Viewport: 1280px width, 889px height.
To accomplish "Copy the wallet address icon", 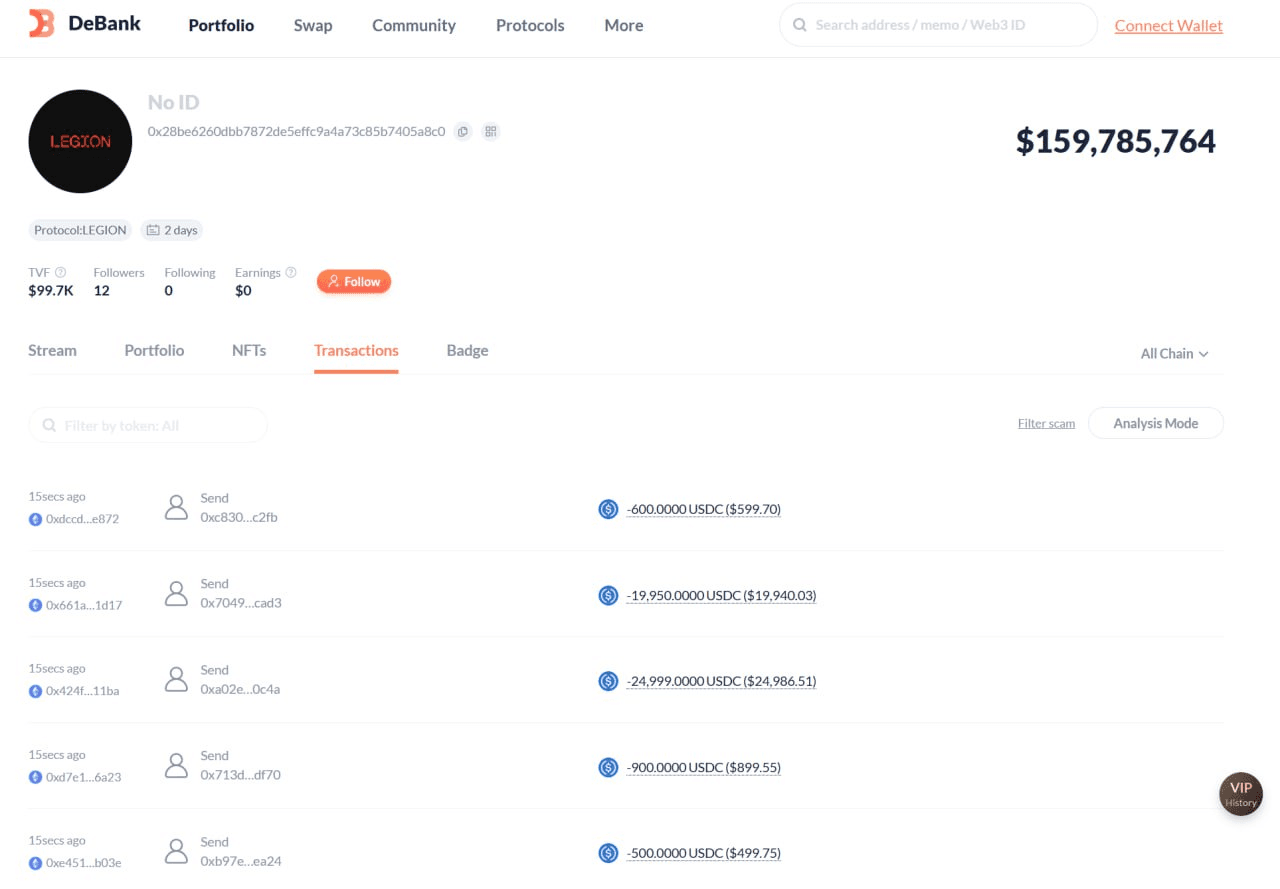I will click(462, 131).
